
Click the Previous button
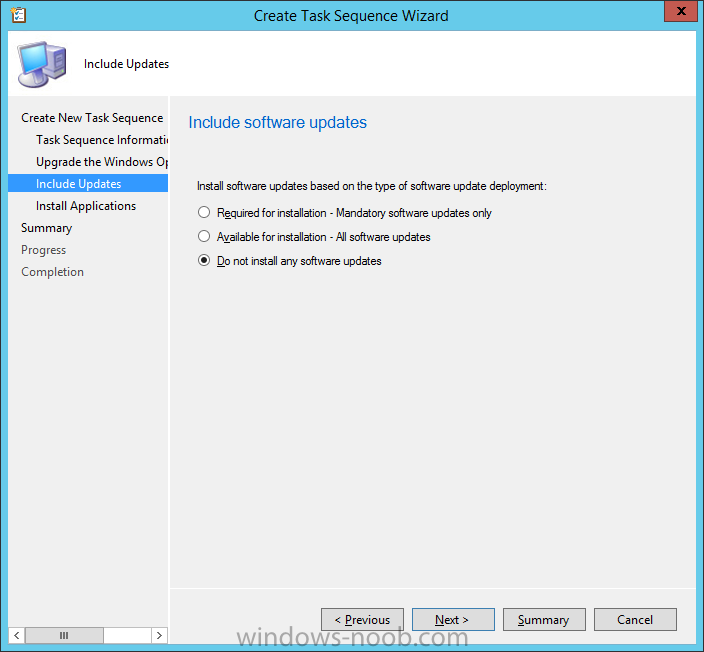pos(362,620)
